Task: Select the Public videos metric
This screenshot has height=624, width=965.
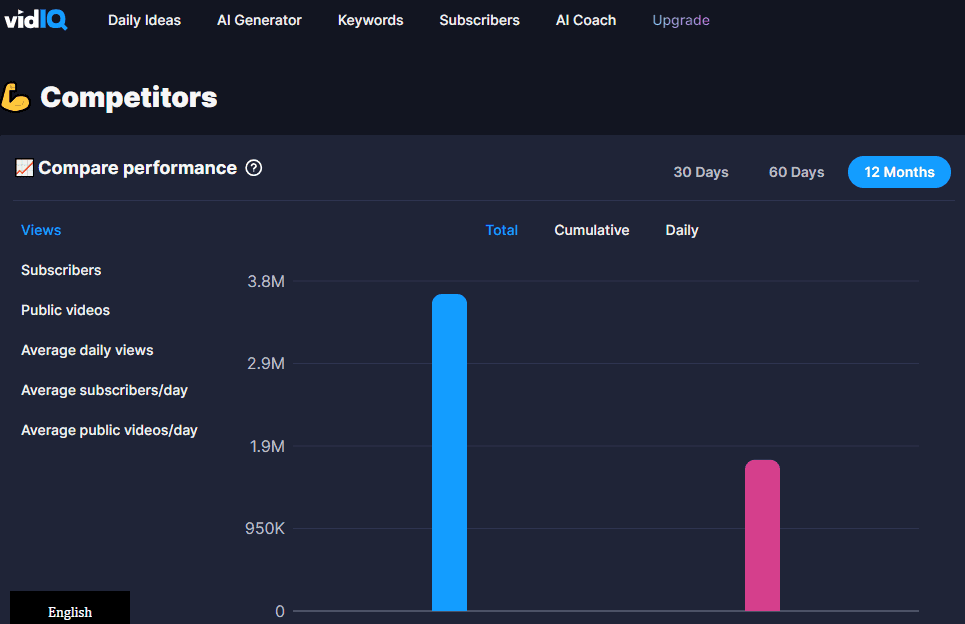Action: coord(65,310)
